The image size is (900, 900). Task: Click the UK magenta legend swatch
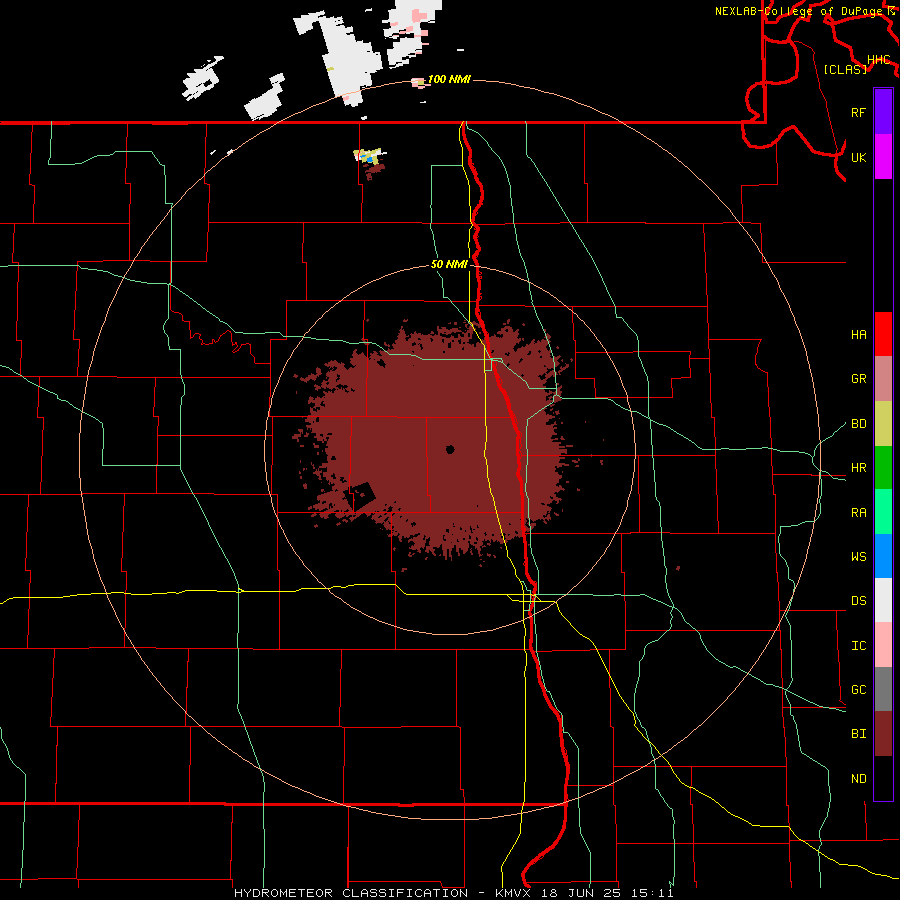pyautogui.click(x=883, y=157)
